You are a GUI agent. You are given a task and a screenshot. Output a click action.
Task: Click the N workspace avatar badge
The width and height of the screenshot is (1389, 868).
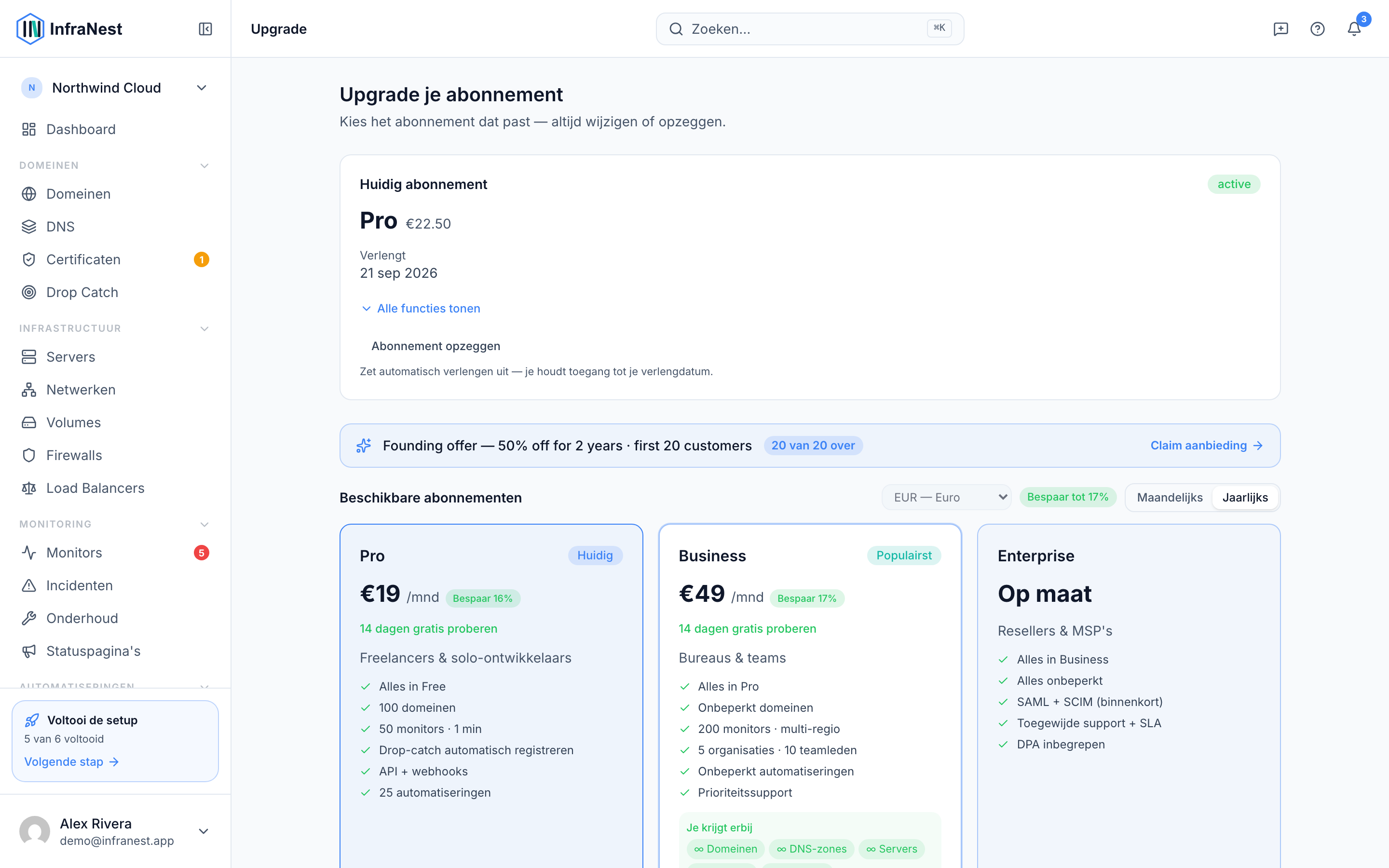[31, 88]
